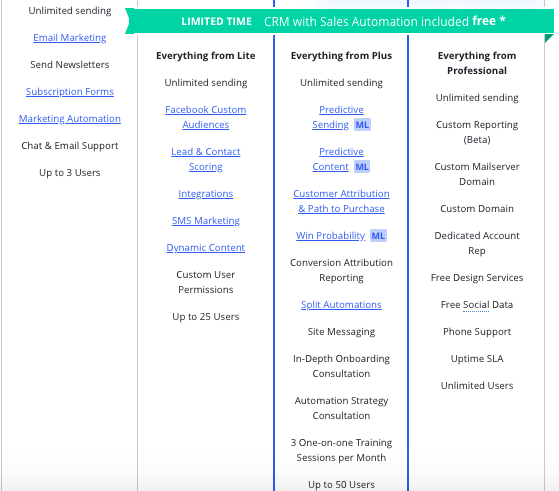Open the Lead & Contact Scoring link
This screenshot has width=559, height=491.
click(x=206, y=159)
